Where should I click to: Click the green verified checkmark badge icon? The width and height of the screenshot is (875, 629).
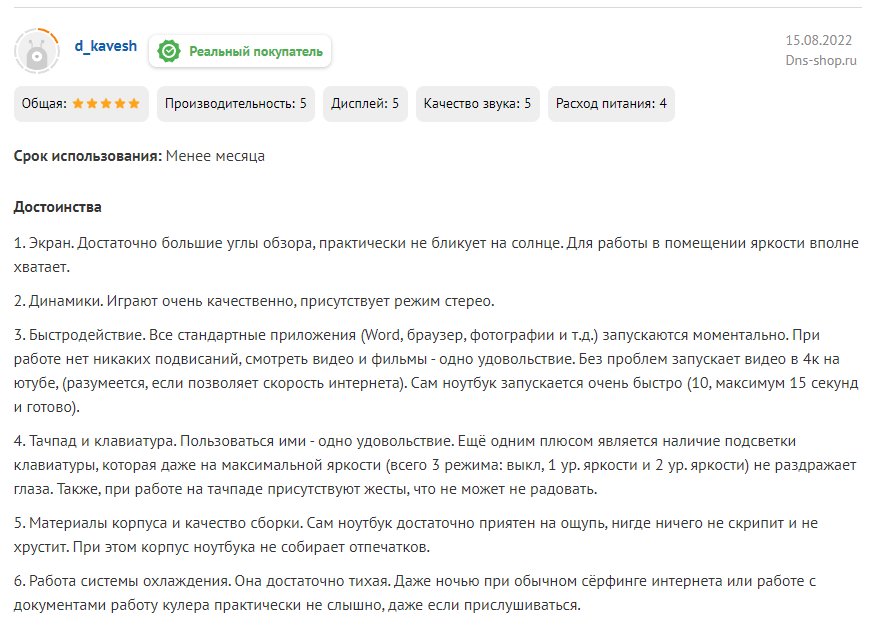coord(170,51)
